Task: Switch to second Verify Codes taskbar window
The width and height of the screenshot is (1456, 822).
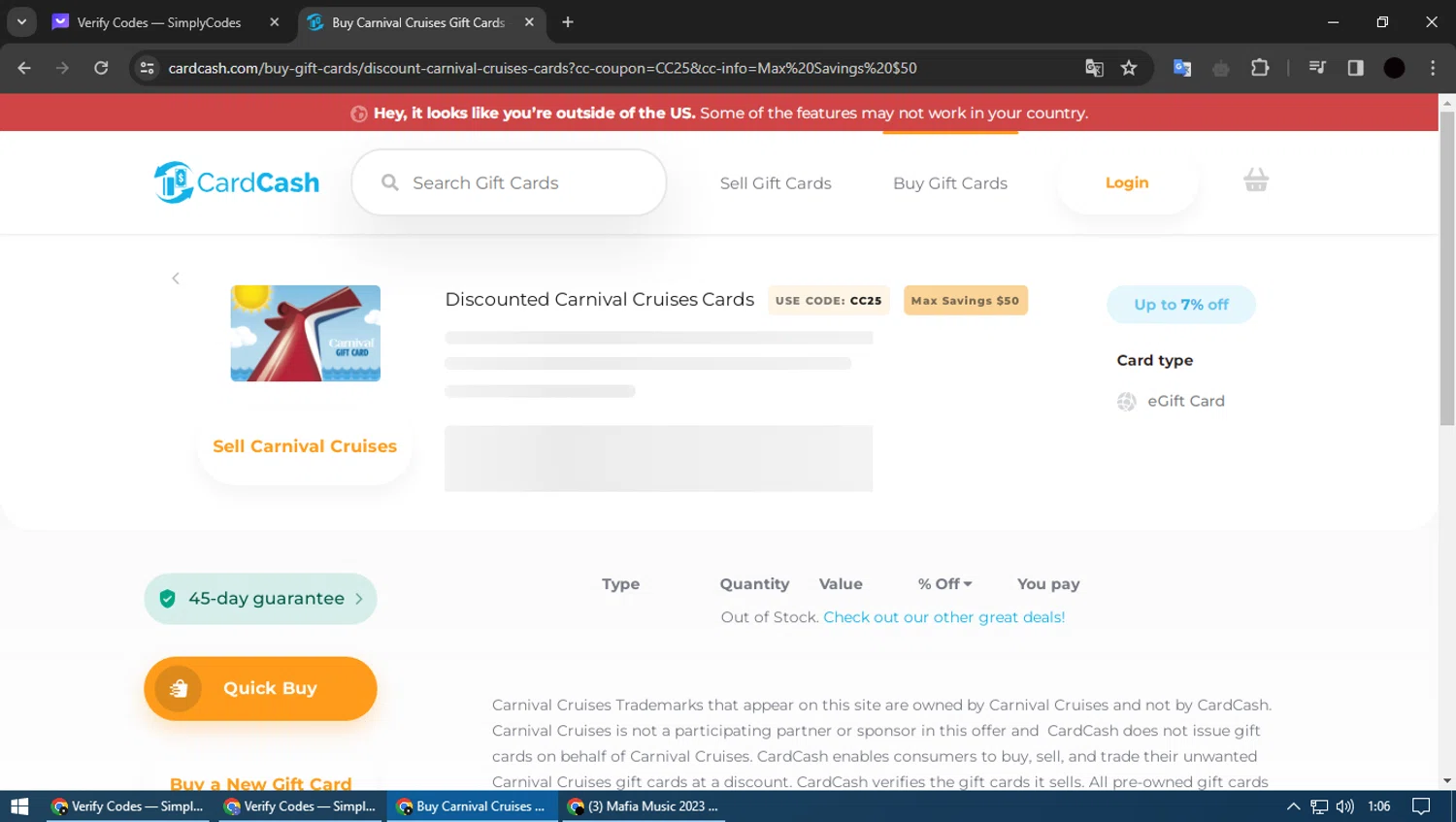Action: [300, 806]
